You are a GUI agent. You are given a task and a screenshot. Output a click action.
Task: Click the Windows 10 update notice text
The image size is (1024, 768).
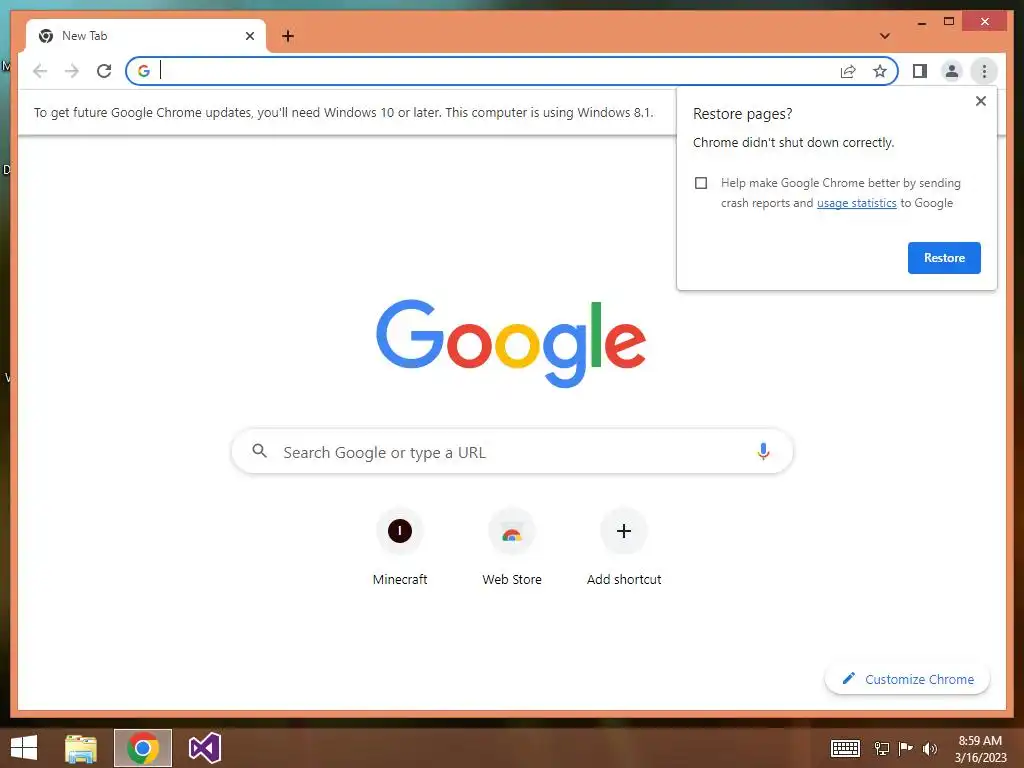coord(344,112)
